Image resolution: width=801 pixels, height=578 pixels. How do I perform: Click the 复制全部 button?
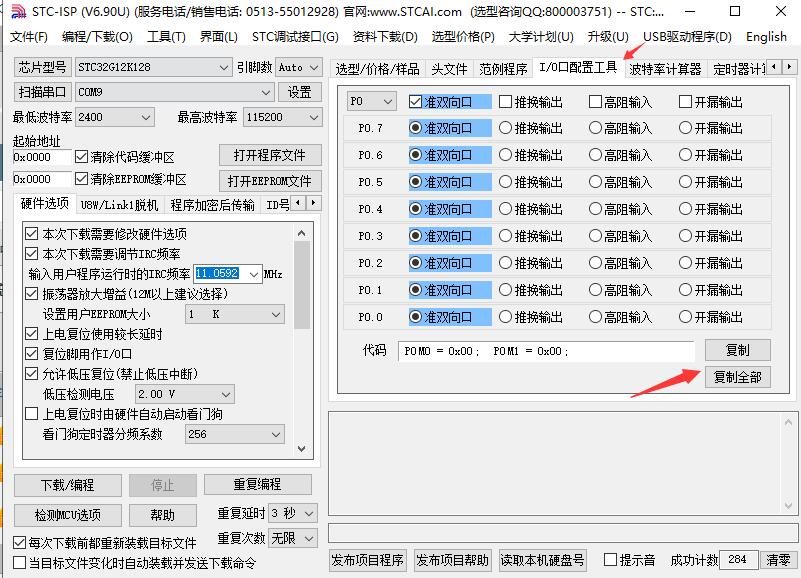738,378
